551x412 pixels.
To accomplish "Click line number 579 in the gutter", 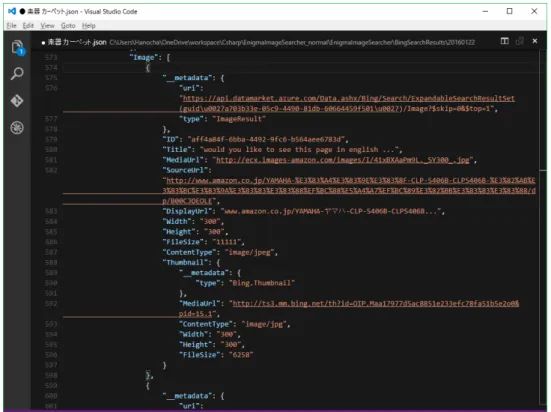I will [x=51, y=140].
